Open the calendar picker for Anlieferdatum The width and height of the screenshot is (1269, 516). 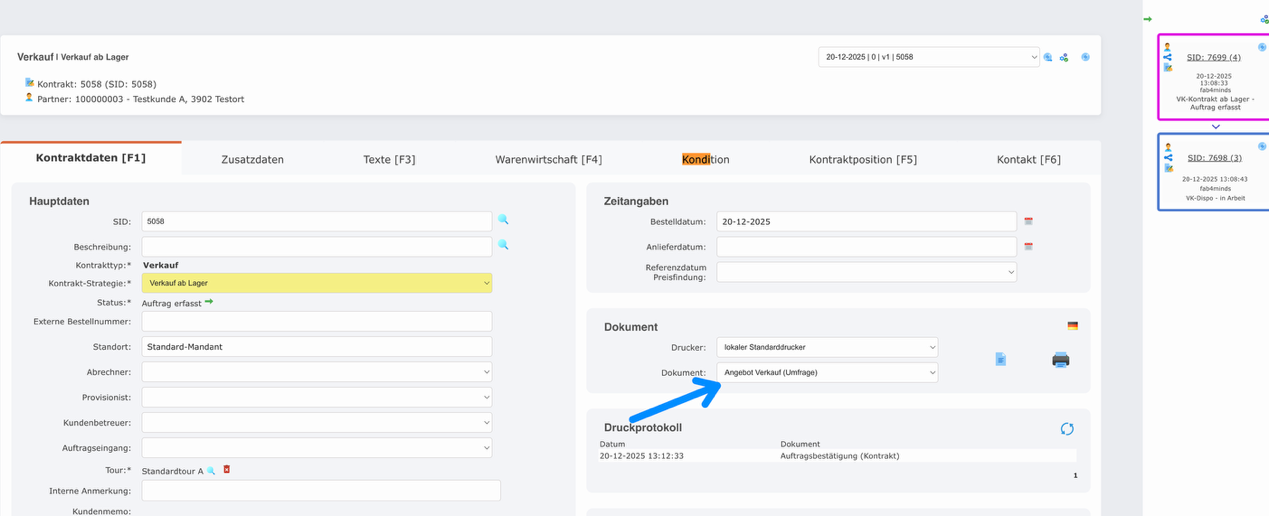tap(1028, 246)
